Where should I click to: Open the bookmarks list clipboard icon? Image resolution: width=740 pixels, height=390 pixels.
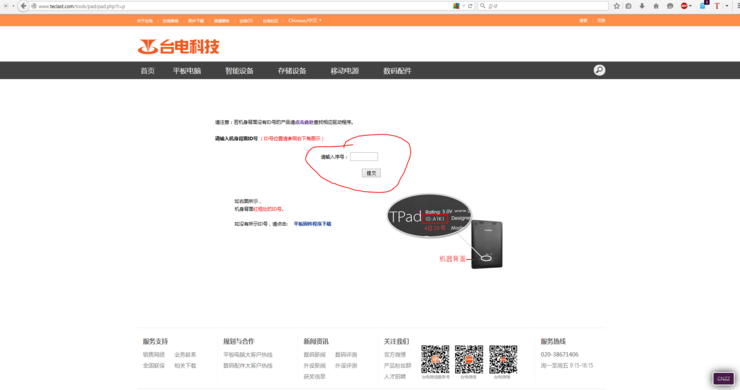tap(628, 6)
